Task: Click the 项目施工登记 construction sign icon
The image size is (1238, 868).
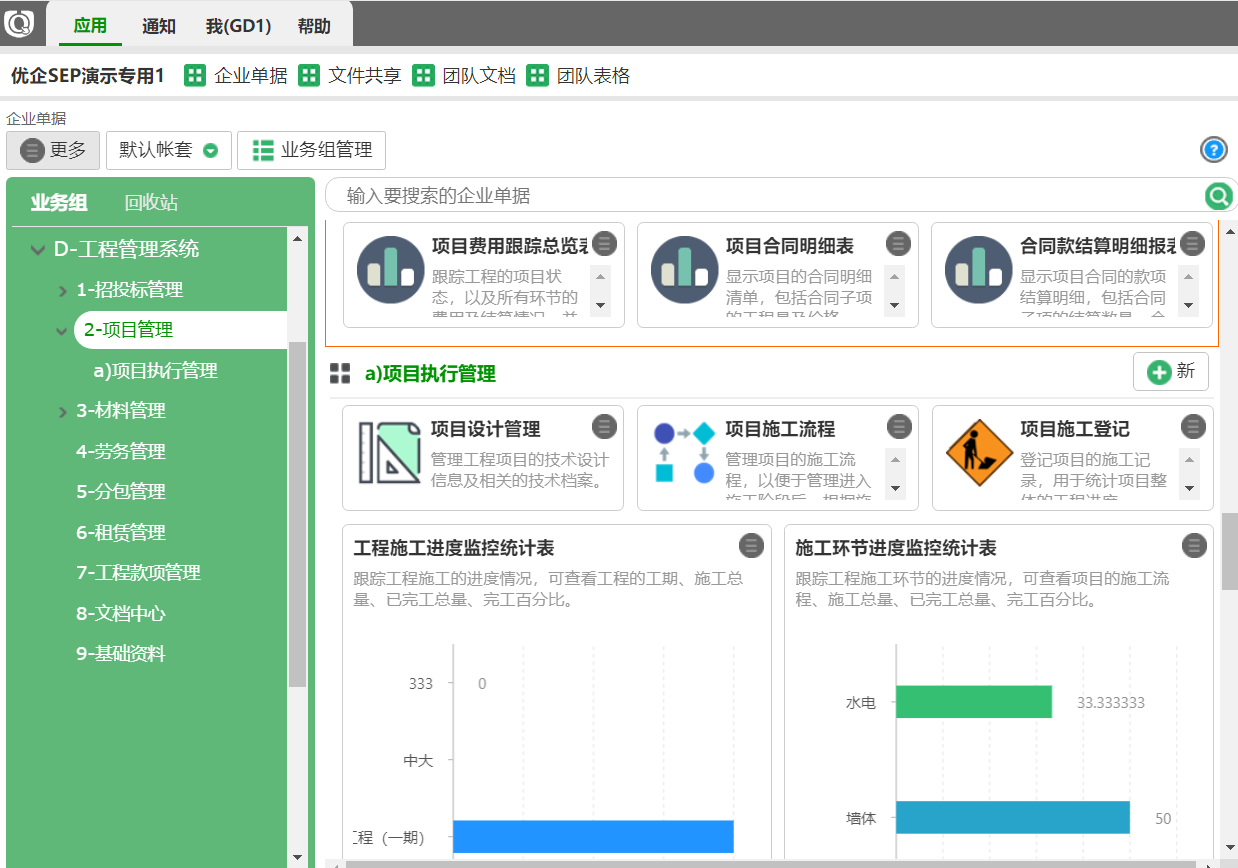Action: click(x=979, y=452)
